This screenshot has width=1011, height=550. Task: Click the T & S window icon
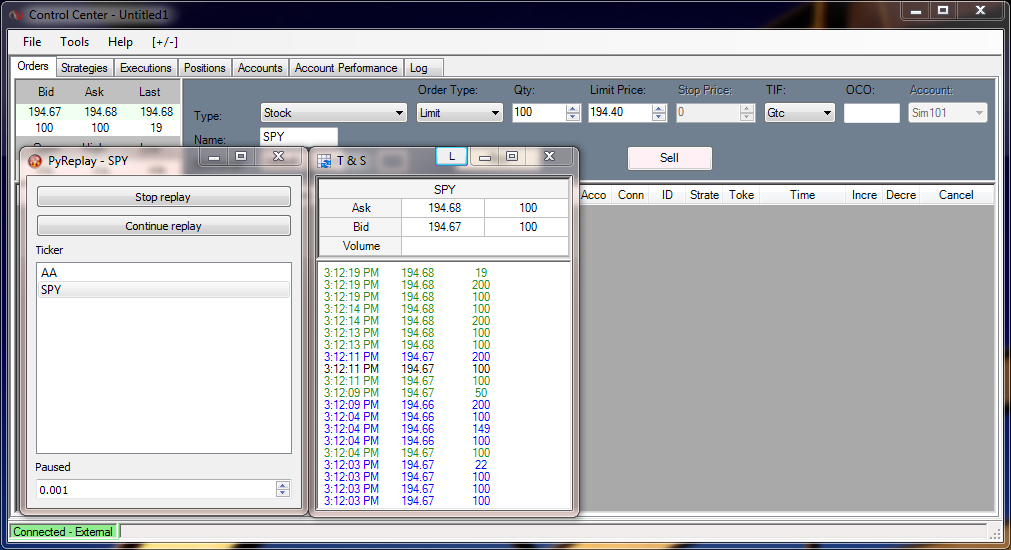coord(324,161)
